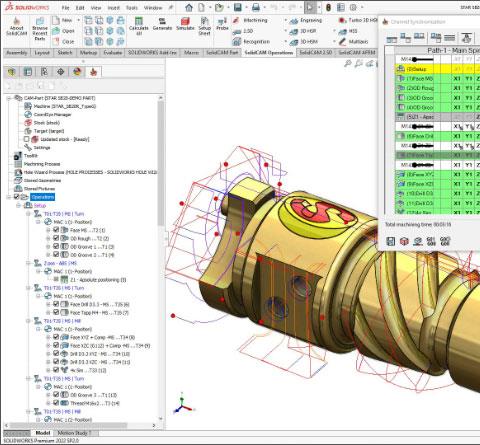Click the tree panel horizontal scrollbar
The width and height of the screenshot is (480, 445).
coord(68,425)
